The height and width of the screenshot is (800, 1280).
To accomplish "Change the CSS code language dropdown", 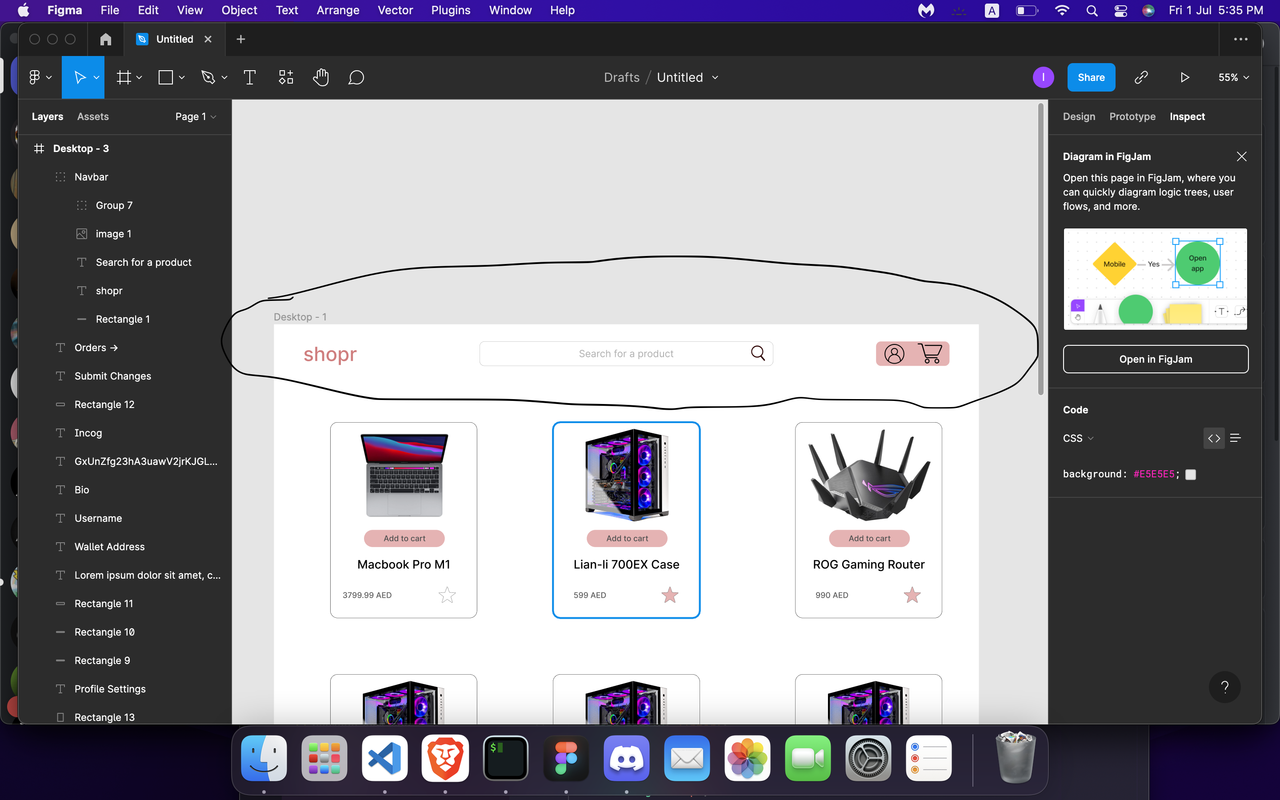I will point(1078,438).
